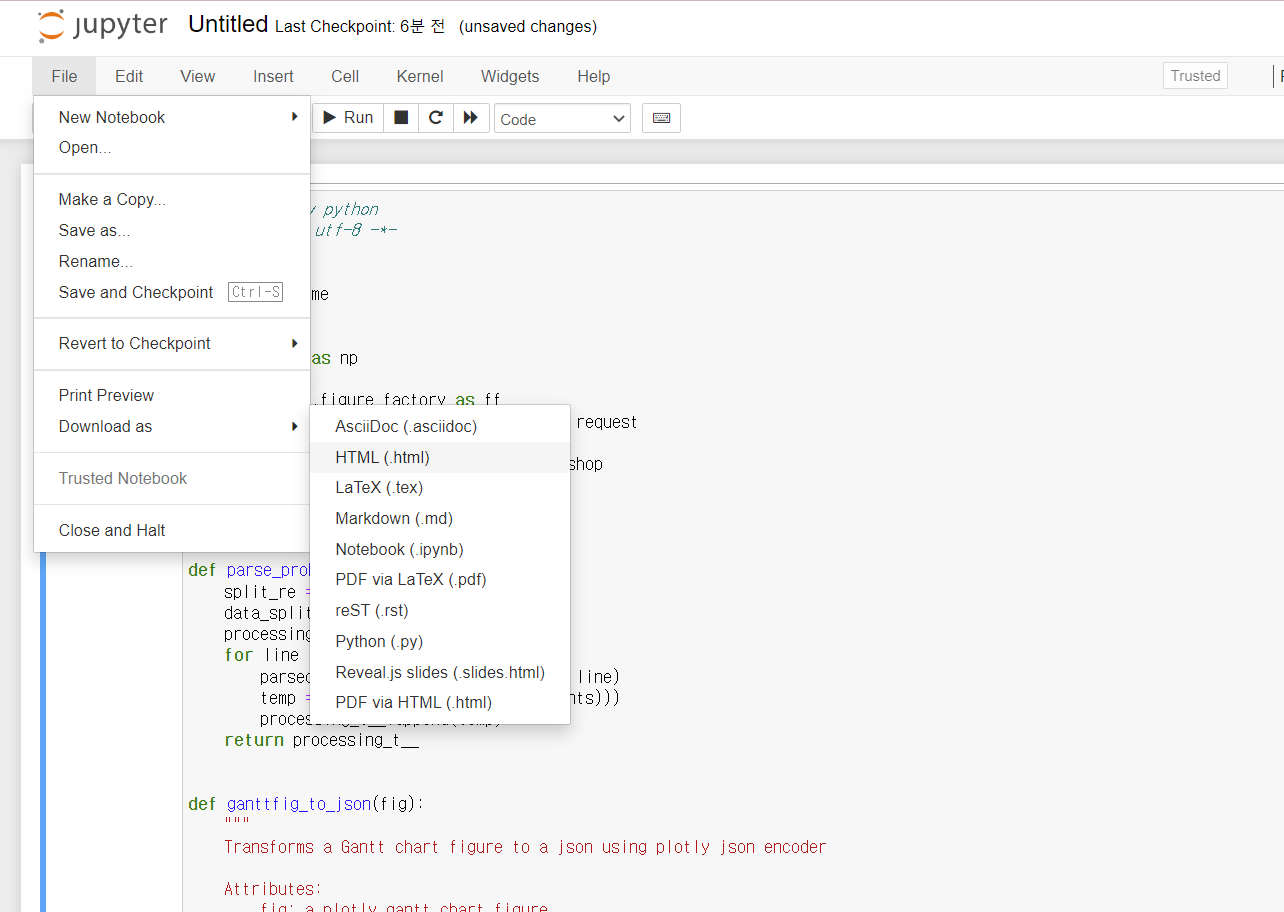The height and width of the screenshot is (912, 1284).
Task: Open the Insert menu
Action: click(x=273, y=76)
